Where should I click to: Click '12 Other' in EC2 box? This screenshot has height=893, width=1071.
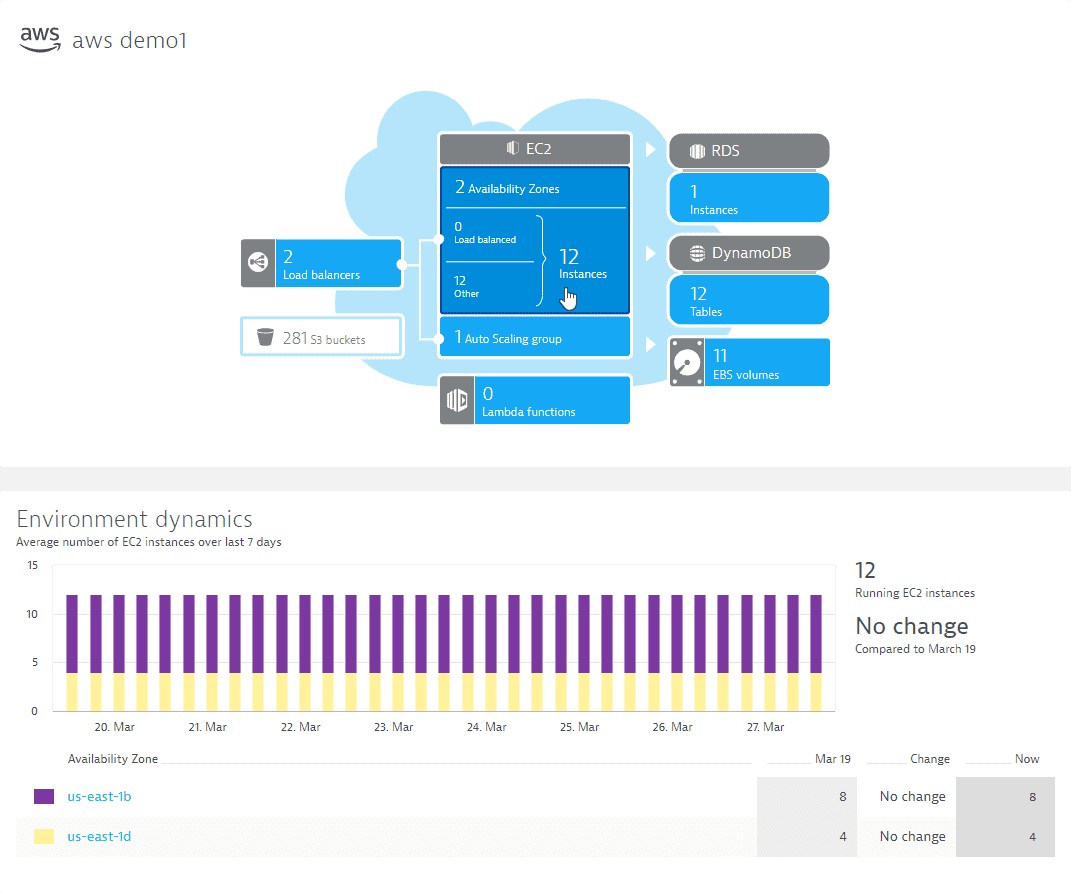pos(467,286)
